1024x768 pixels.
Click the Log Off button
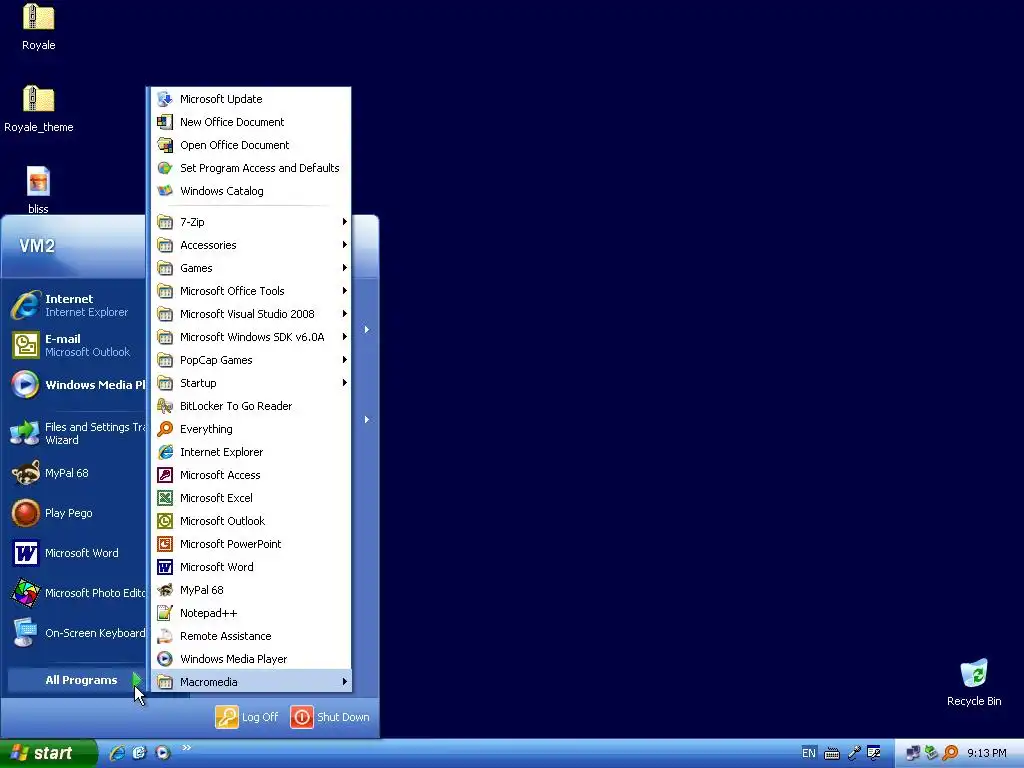tap(248, 717)
